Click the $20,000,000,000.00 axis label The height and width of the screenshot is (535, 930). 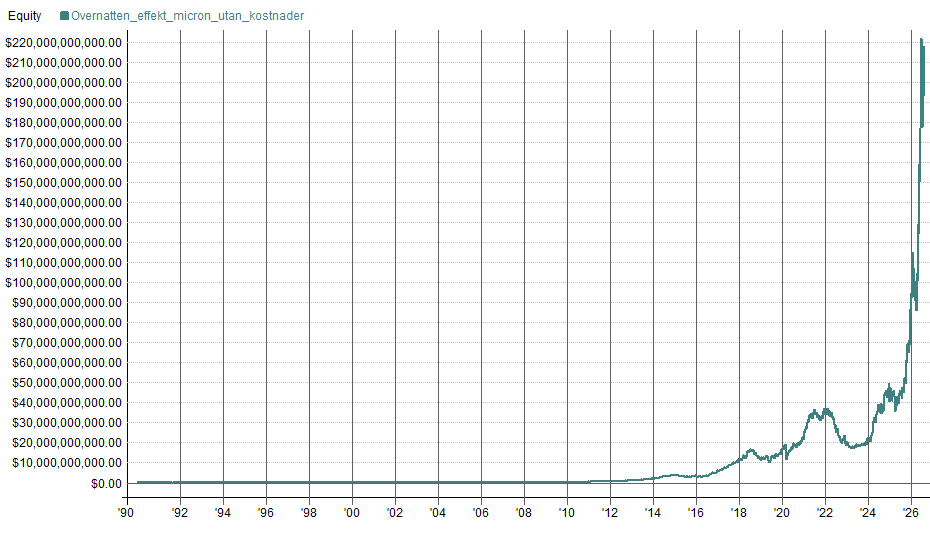67,443
